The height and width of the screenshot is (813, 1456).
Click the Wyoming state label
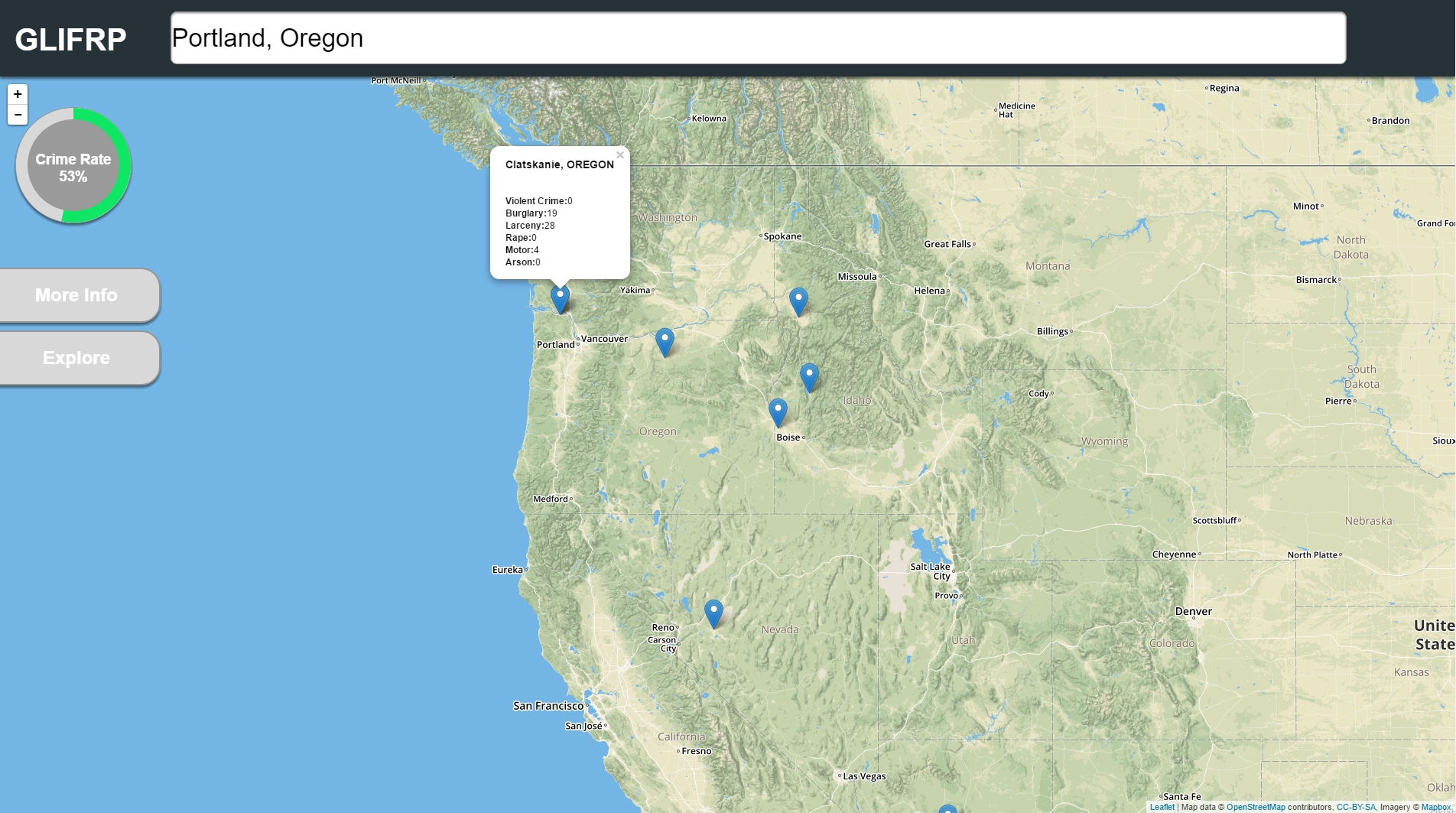1104,441
